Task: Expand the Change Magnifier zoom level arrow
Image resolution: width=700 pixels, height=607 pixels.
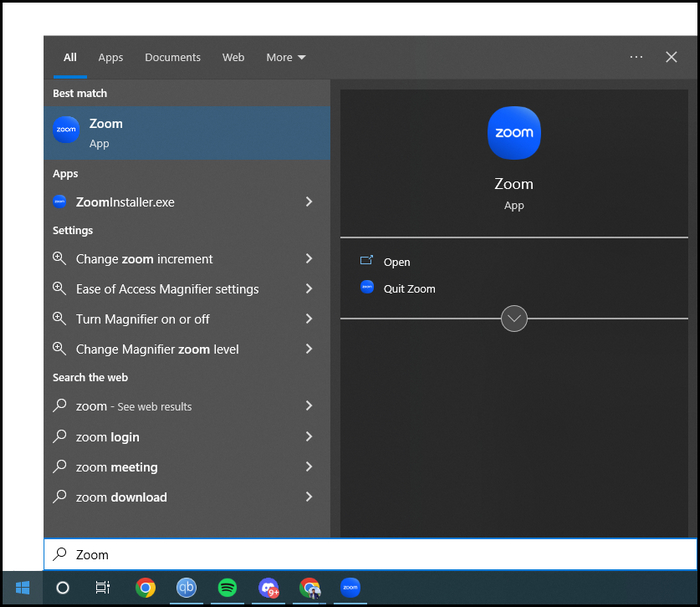Action: click(309, 349)
